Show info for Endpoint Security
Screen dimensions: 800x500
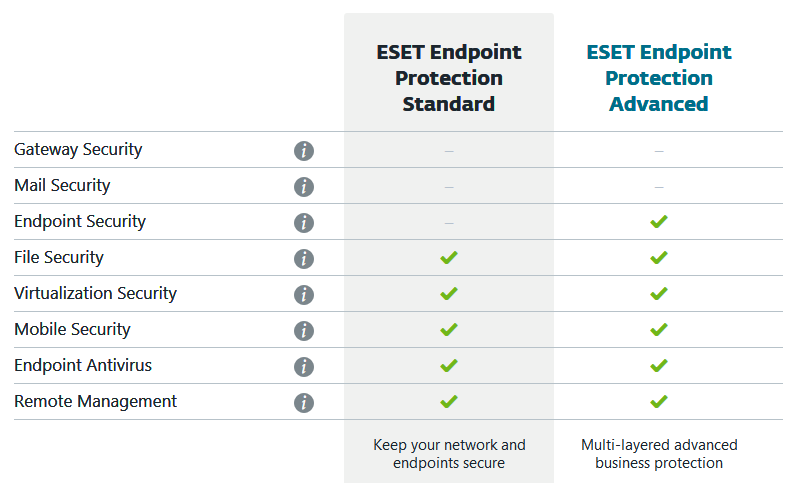(x=304, y=223)
